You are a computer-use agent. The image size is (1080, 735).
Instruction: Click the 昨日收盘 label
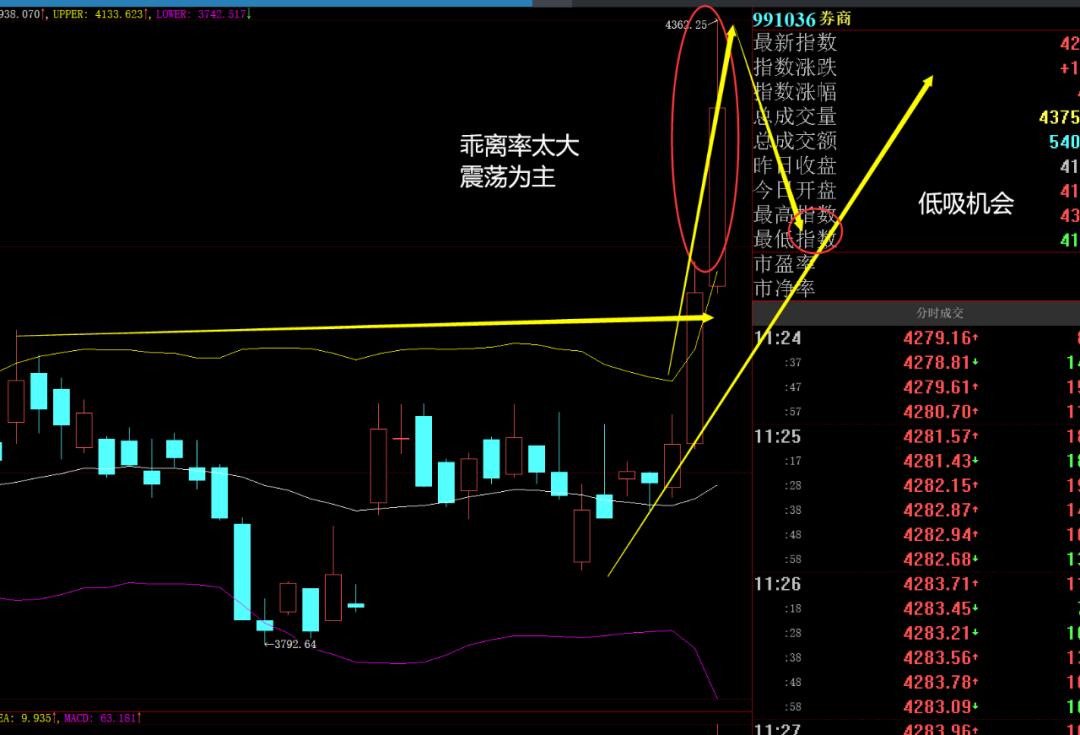795,166
